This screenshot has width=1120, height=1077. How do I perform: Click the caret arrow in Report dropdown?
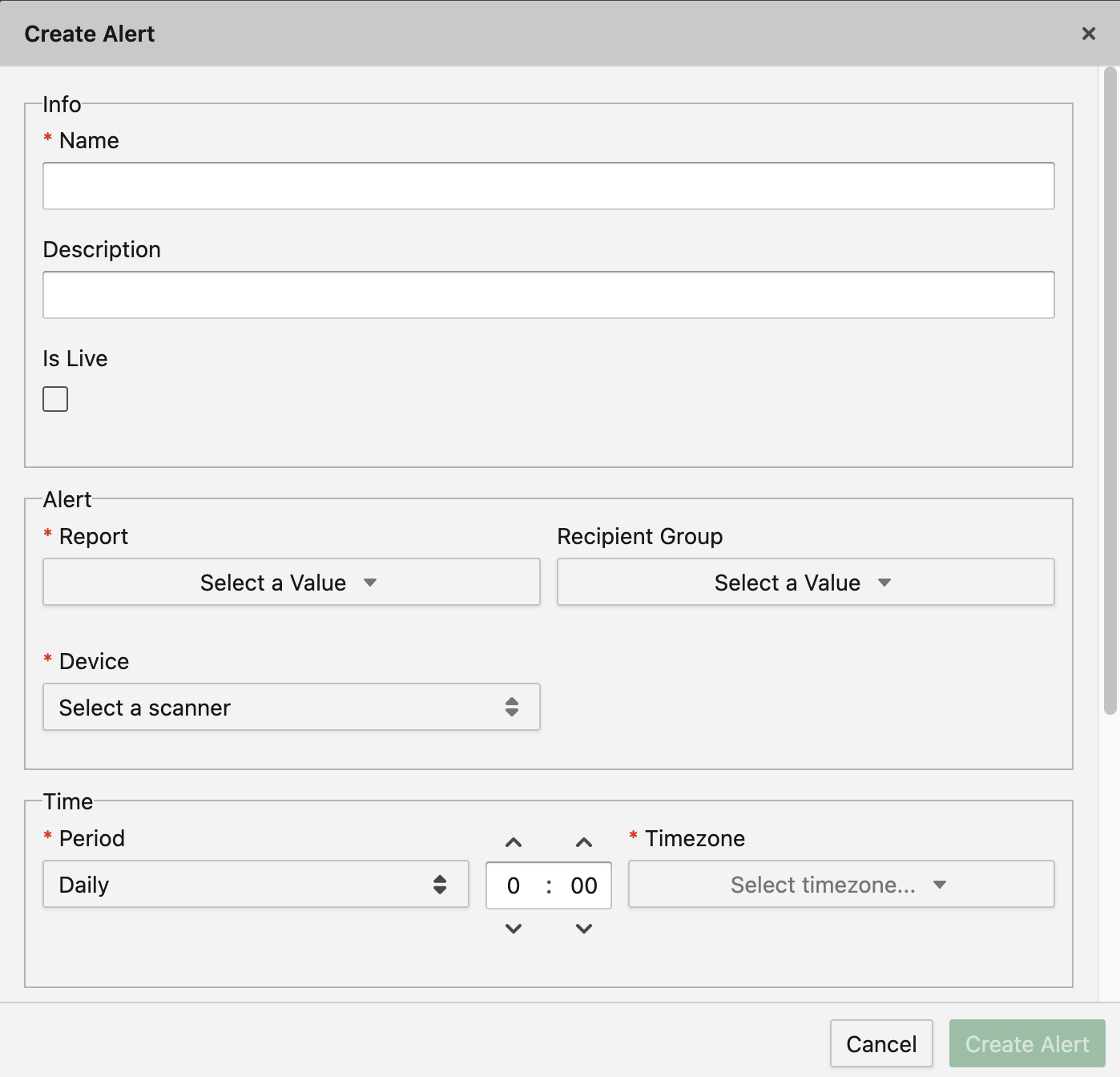tap(370, 583)
